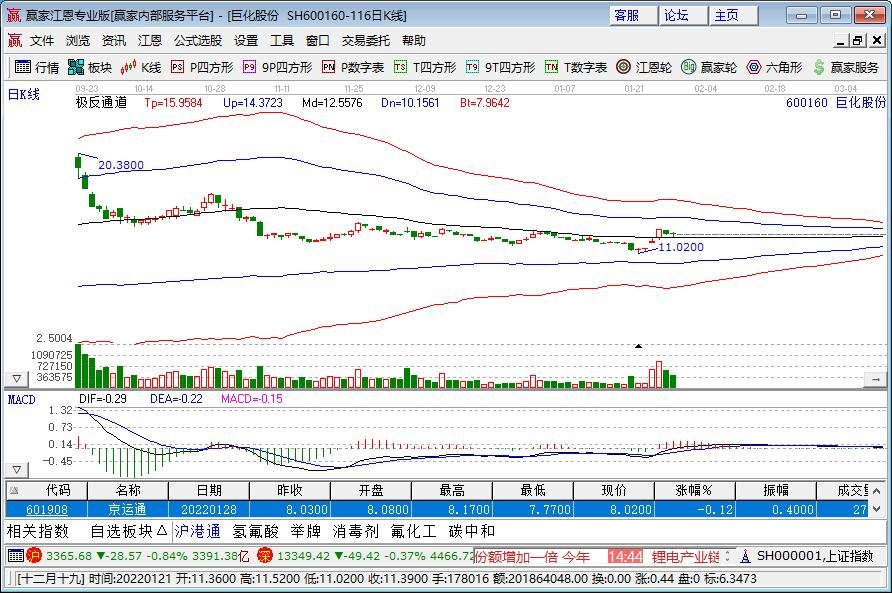Sort by the 涨幅% column header
The width and height of the screenshot is (892, 593).
695,491
